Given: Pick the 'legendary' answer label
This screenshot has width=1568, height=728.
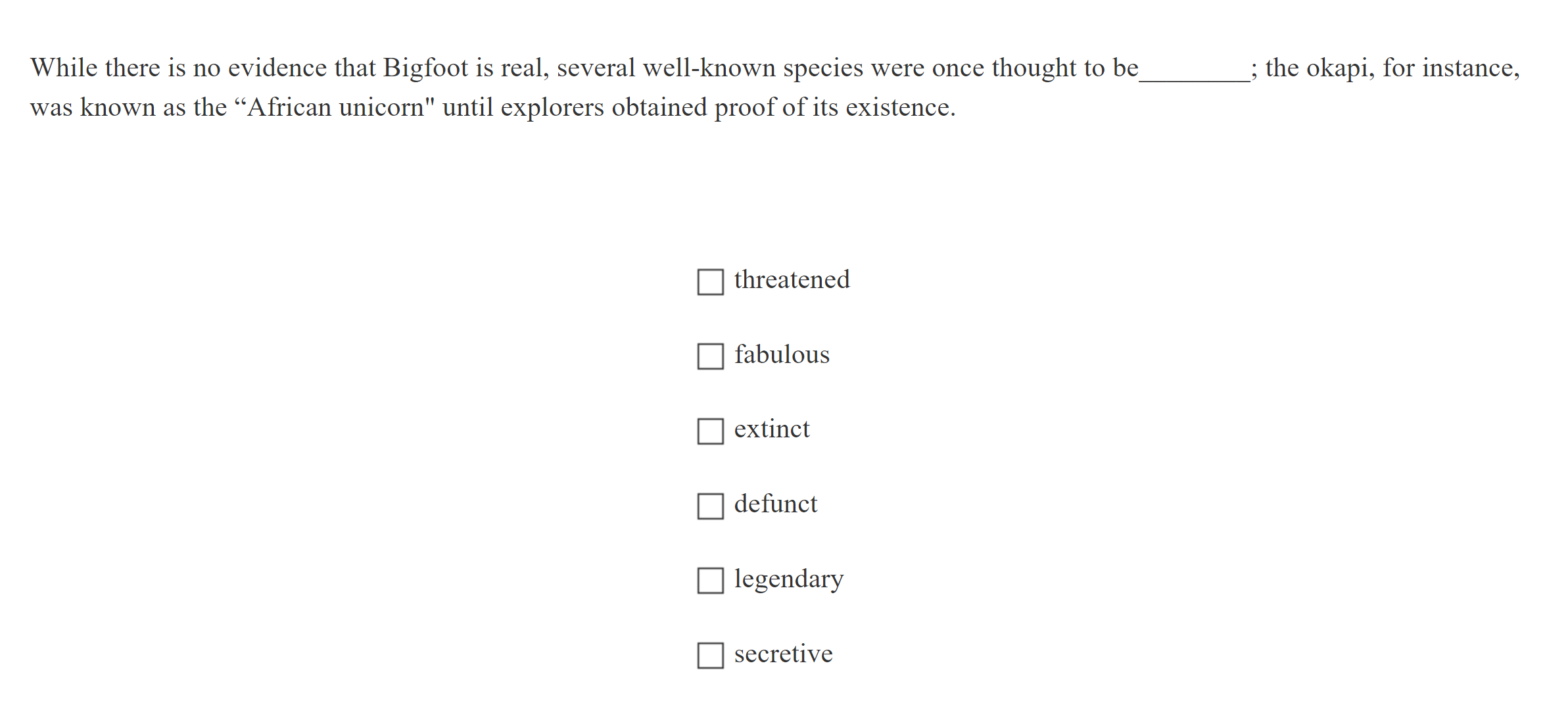Looking at the screenshot, I should [788, 579].
